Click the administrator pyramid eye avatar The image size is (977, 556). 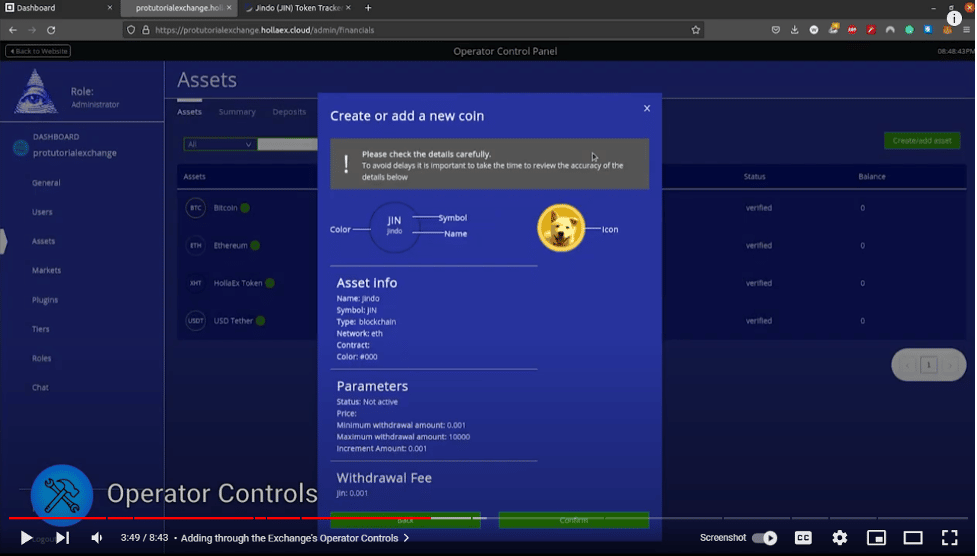click(x=36, y=92)
